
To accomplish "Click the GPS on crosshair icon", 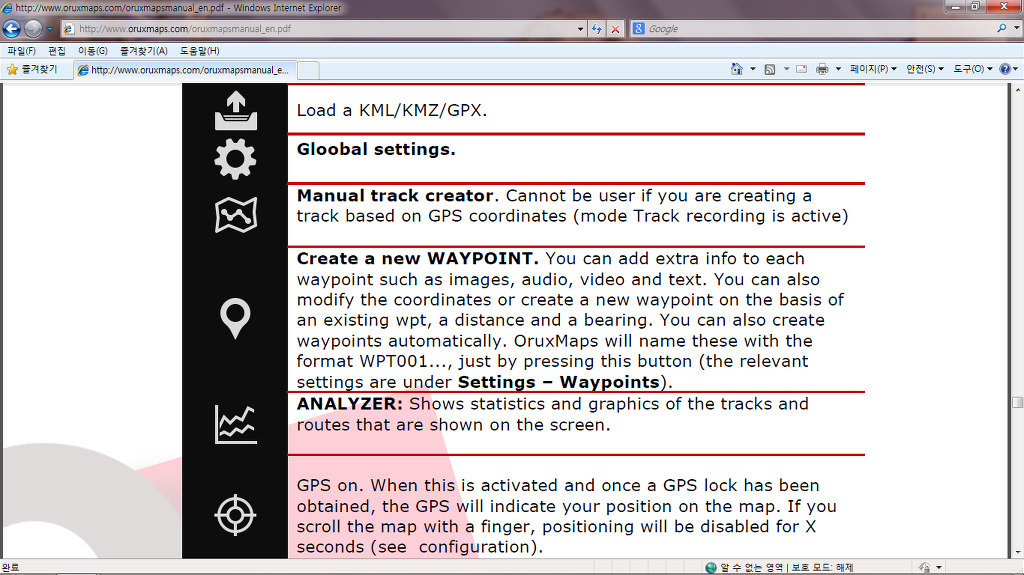I will 235,515.
